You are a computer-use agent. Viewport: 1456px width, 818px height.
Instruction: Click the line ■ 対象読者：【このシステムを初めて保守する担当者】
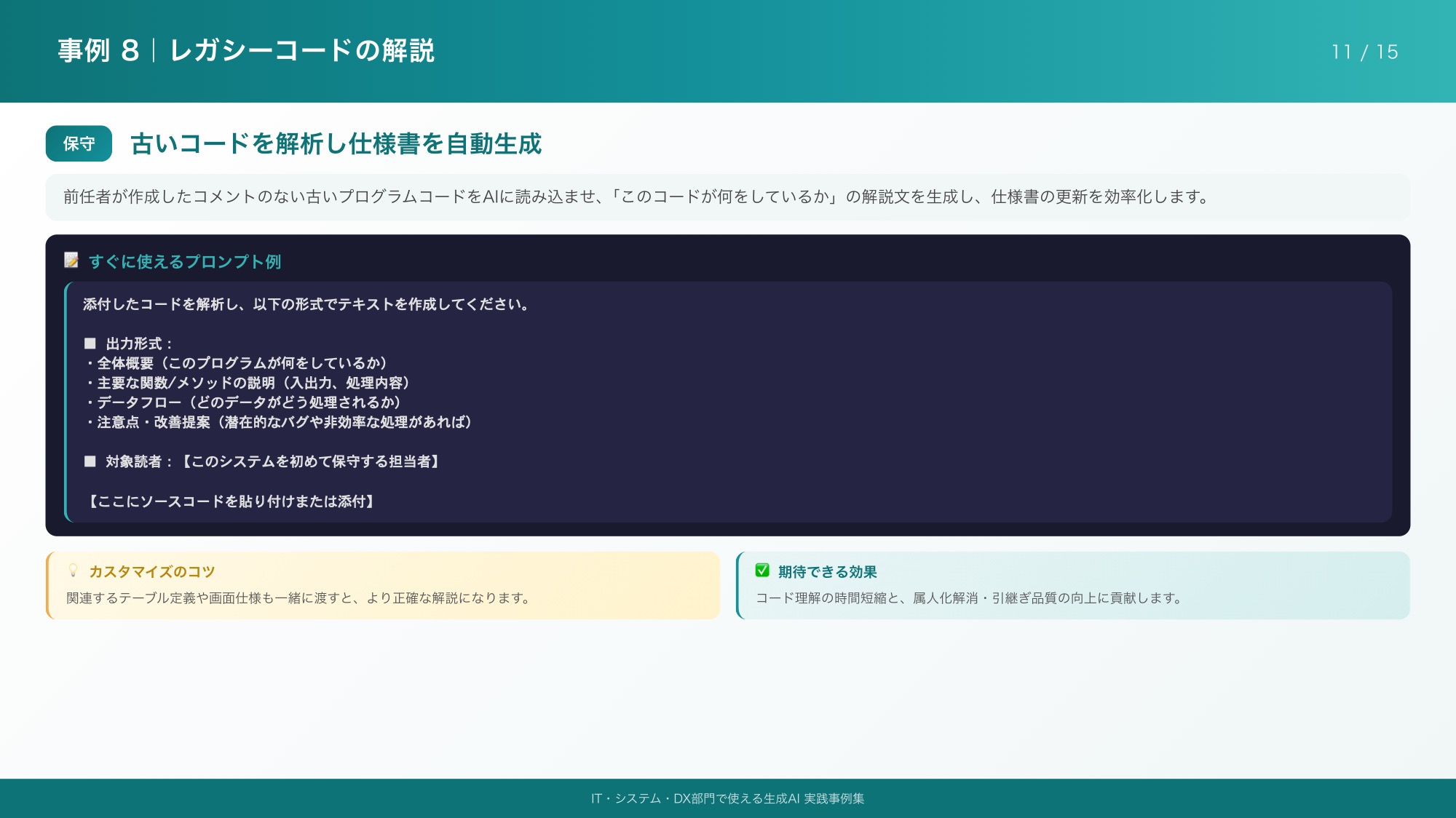pyautogui.click(x=262, y=461)
